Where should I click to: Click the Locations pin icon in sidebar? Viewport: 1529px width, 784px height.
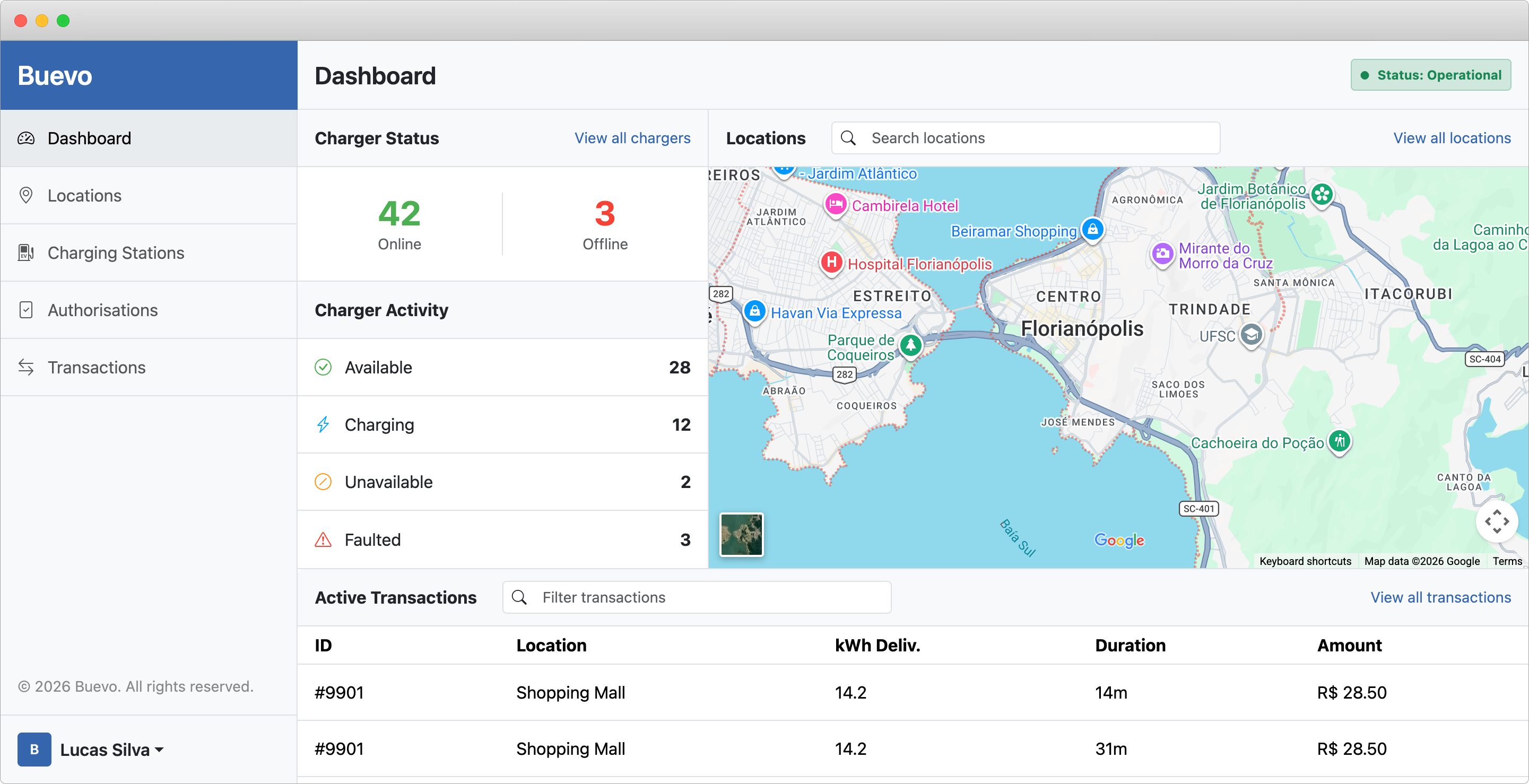26,195
